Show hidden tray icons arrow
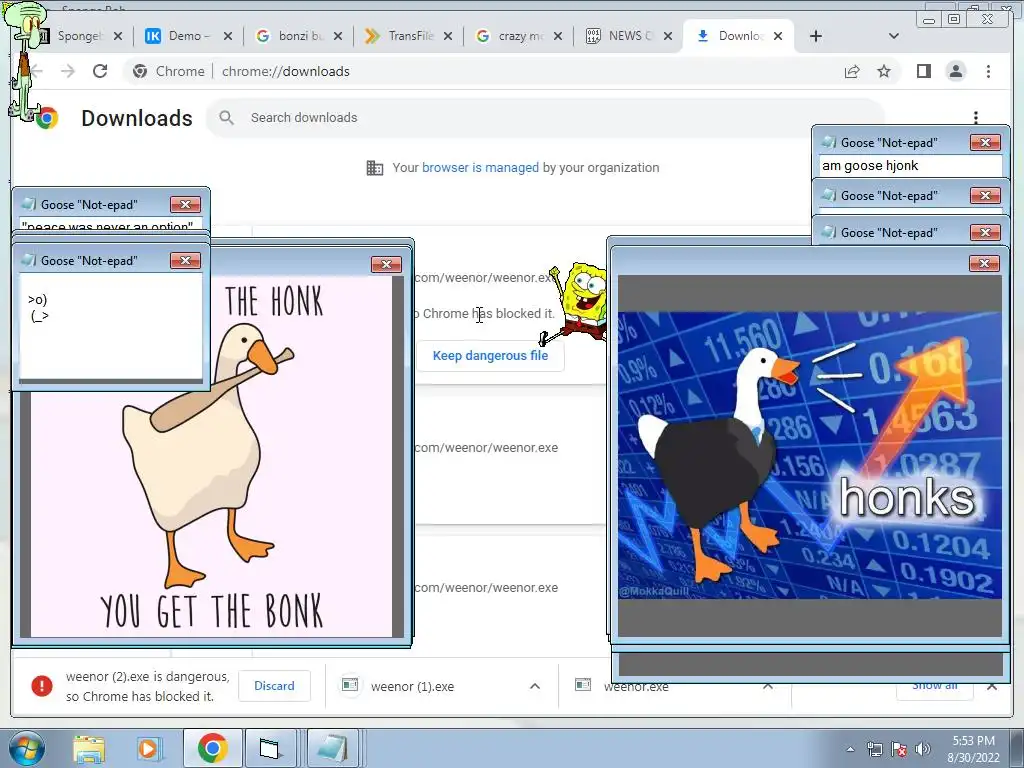 (x=850, y=749)
